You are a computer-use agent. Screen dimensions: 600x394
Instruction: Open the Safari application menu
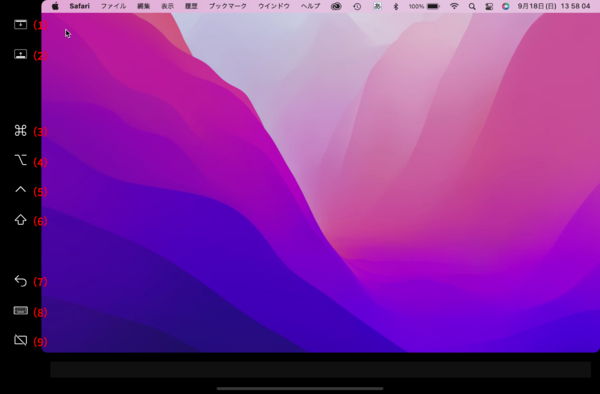pyautogui.click(x=80, y=6)
